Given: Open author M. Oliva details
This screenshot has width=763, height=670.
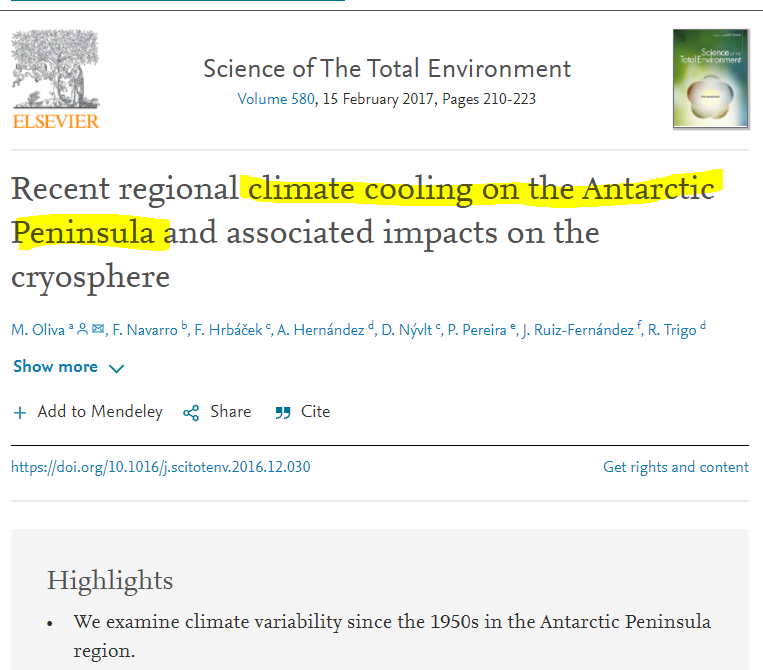Looking at the screenshot, I should click(x=38, y=330).
